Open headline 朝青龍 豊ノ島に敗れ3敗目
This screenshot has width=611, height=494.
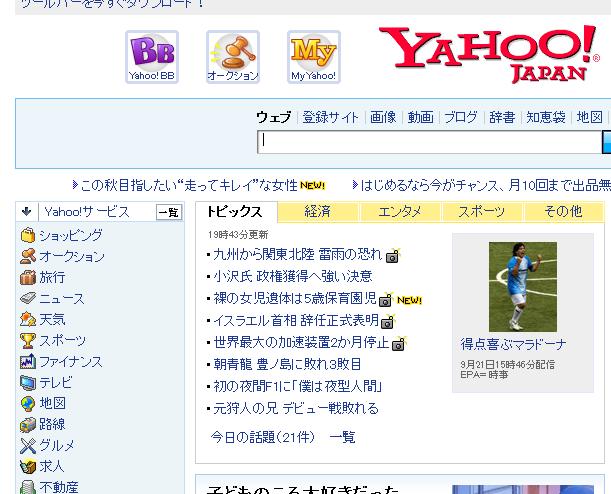288,364
